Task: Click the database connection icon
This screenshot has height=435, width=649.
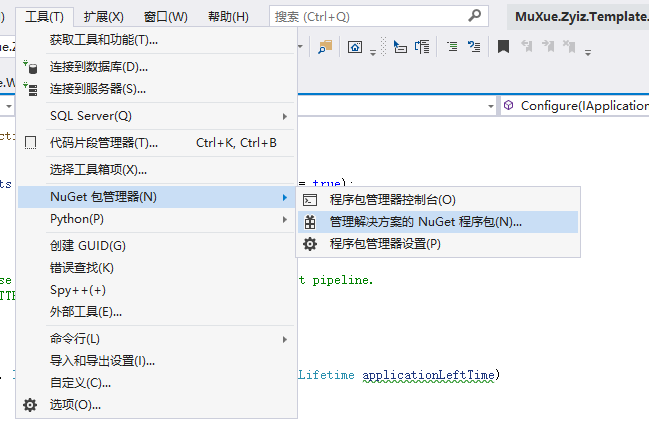Action: (31, 67)
